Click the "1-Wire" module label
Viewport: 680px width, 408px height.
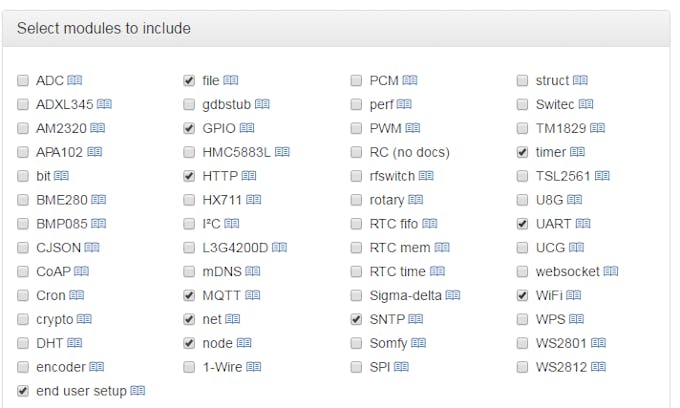pos(222,367)
